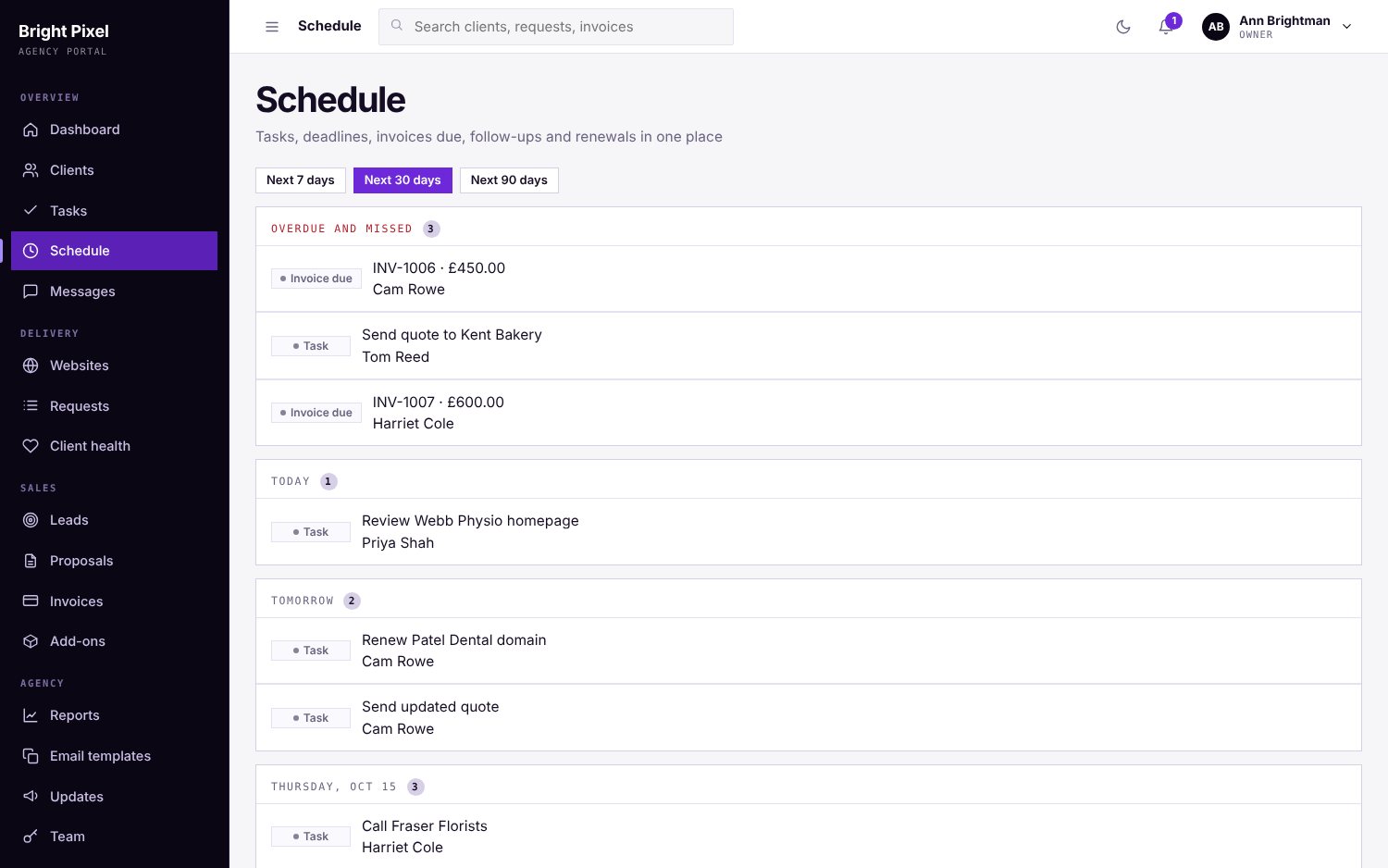Open the Review Webb Physio homepage task
Viewport: 1388px width, 868px height.
[x=809, y=532]
